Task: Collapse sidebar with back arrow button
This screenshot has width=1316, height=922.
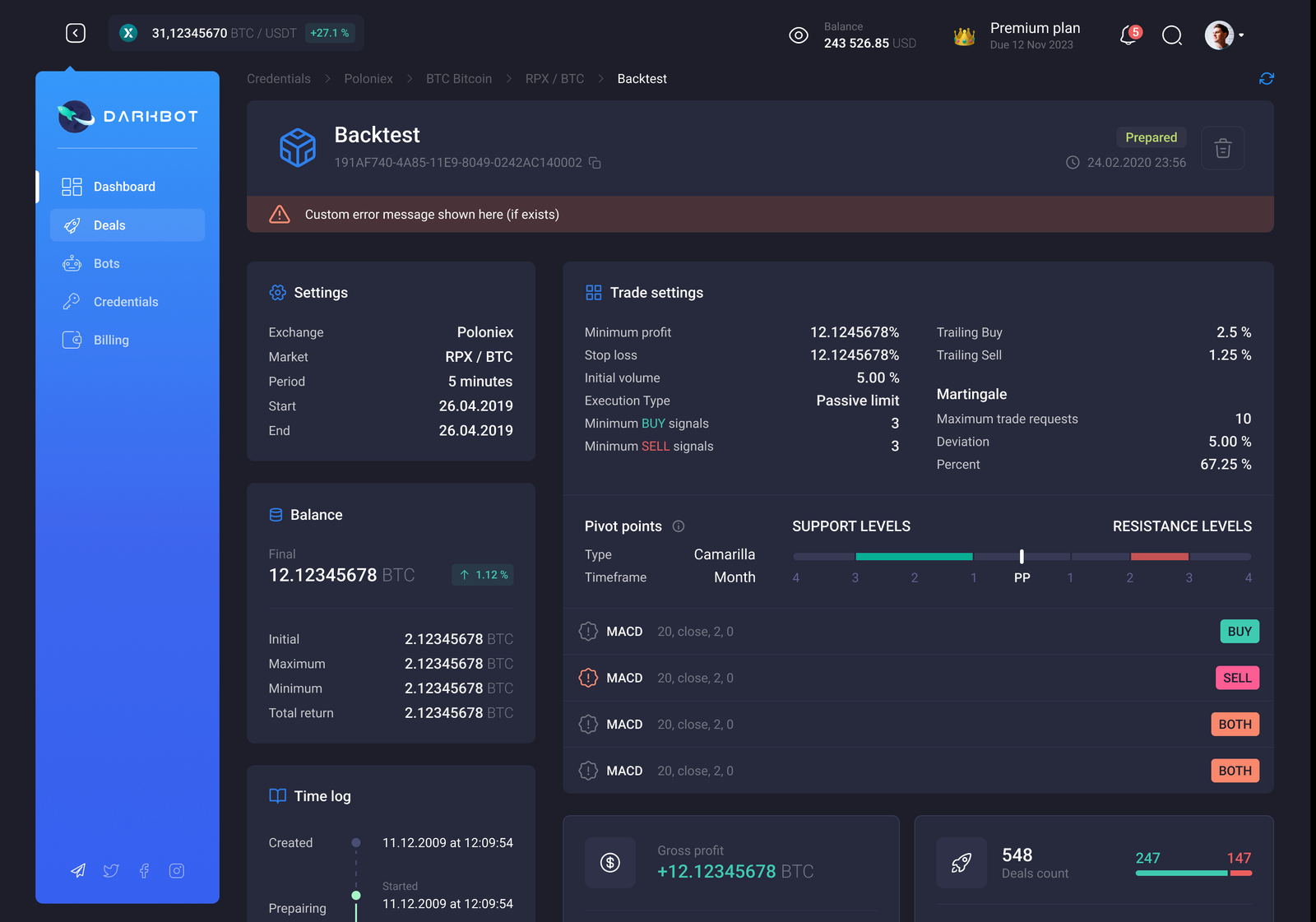Action: 76,33
